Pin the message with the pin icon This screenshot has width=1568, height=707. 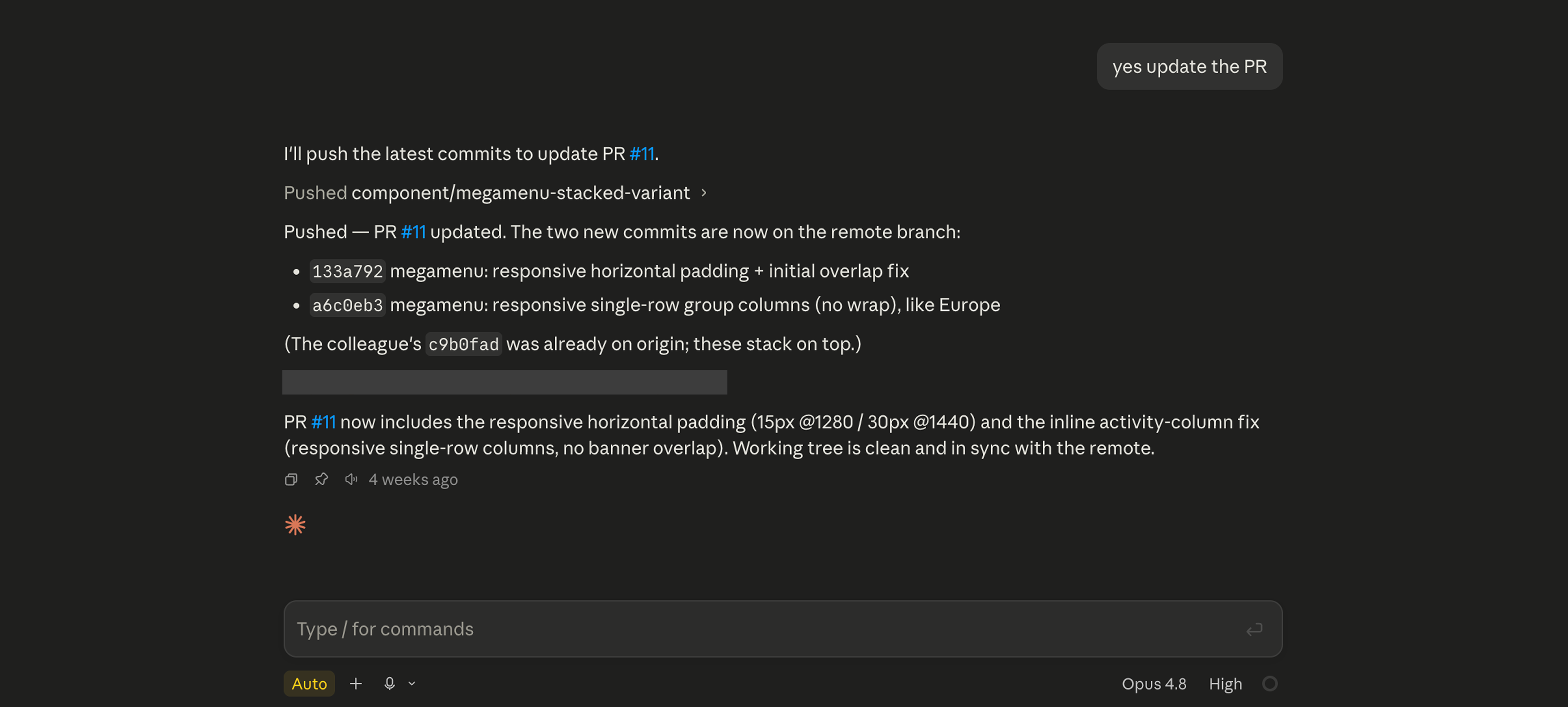pyautogui.click(x=321, y=480)
